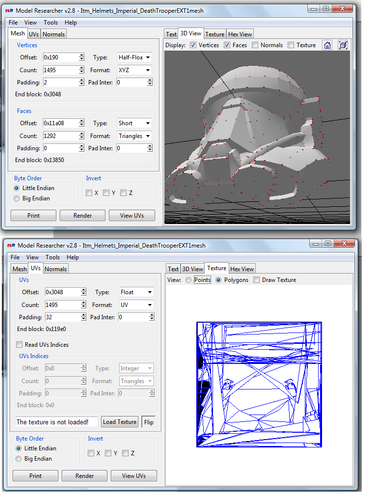Switch to Hex View tab in top window
370x500 pixels.
(x=240, y=34)
